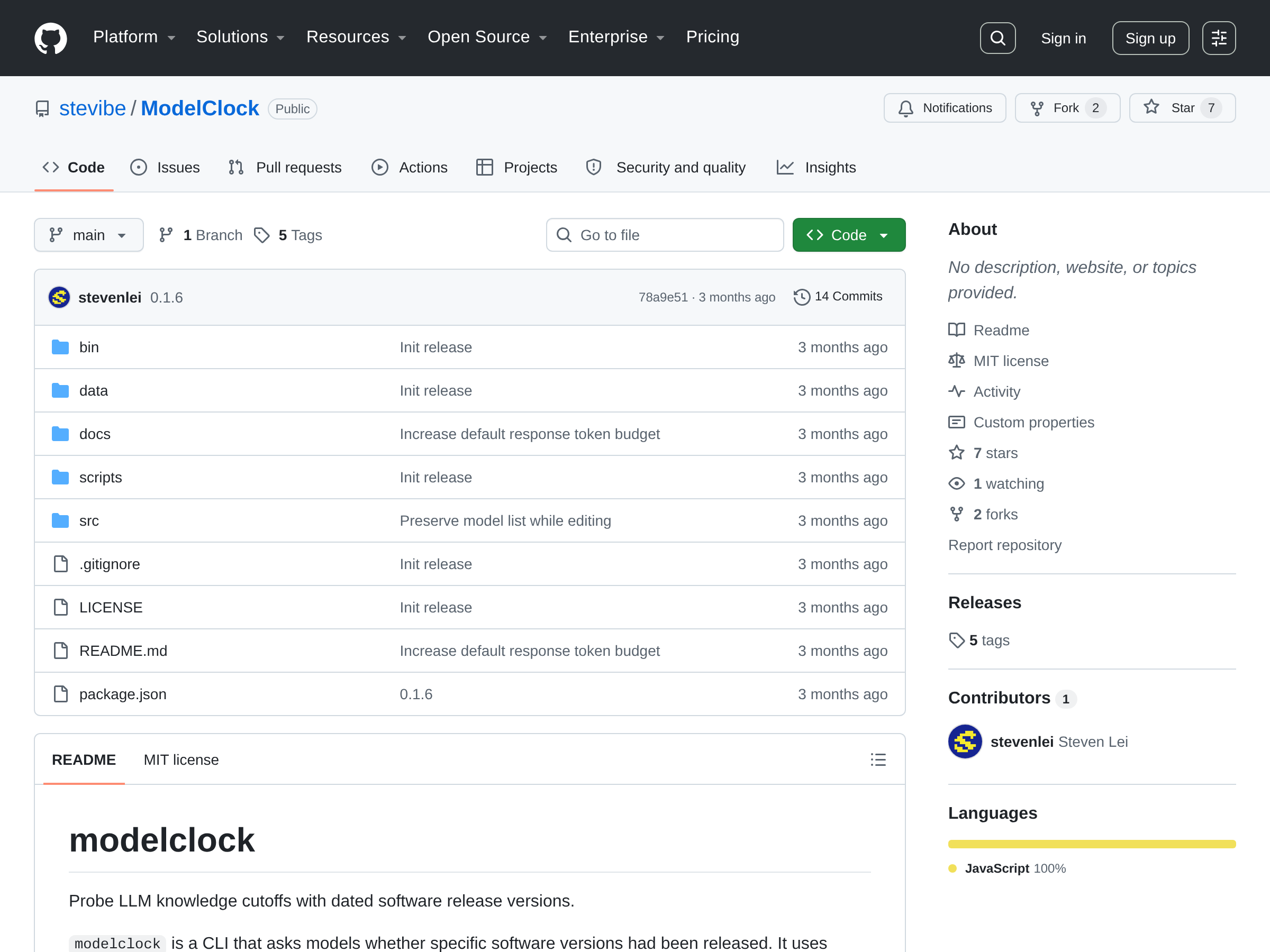View the 1 Branch link
This screenshot has width=1270, height=952.
click(x=201, y=235)
